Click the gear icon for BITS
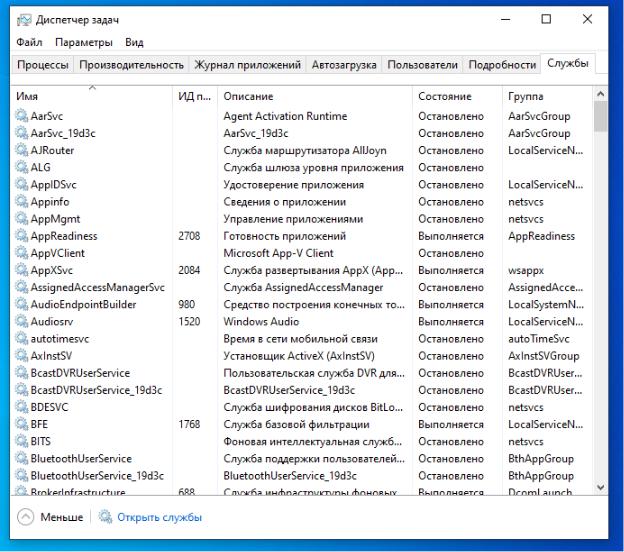Viewport: 624px width, 552px height. point(21,441)
